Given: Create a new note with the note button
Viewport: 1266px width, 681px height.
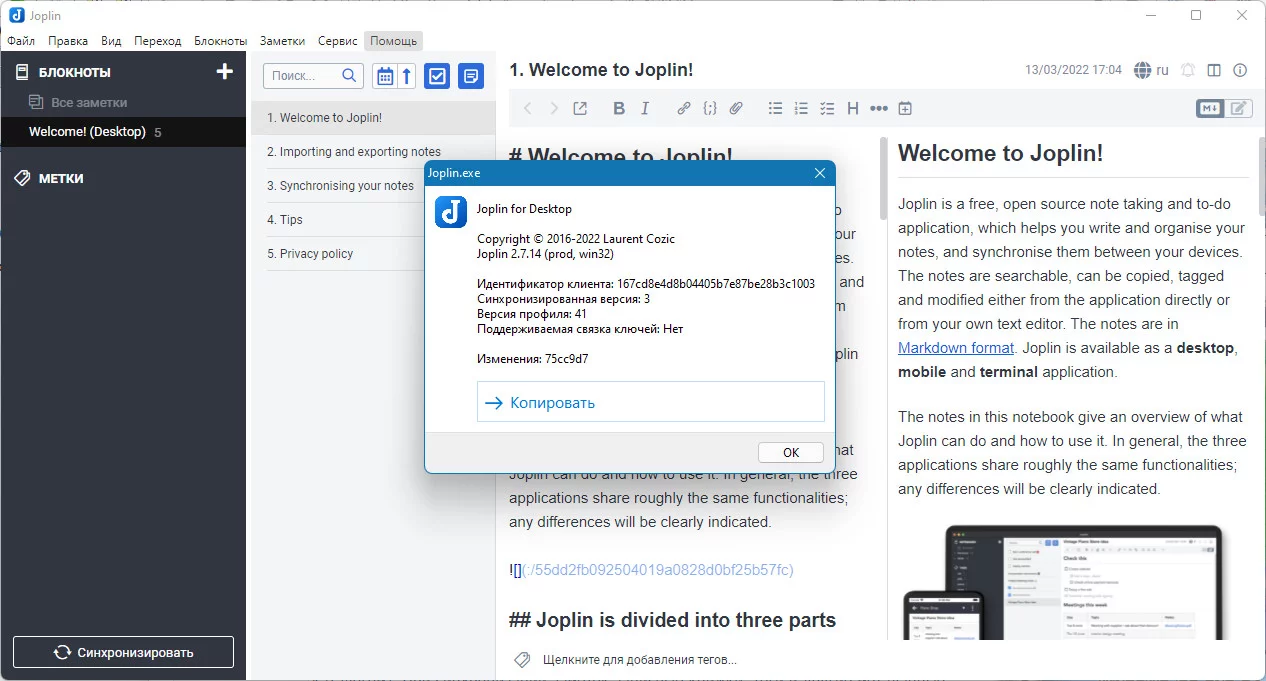Looking at the screenshot, I should tap(471, 76).
